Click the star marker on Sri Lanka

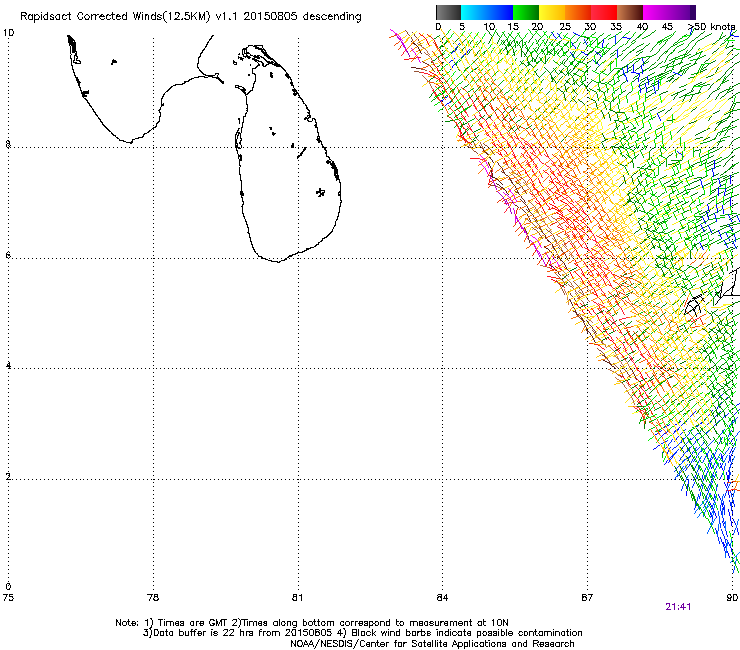tap(321, 192)
